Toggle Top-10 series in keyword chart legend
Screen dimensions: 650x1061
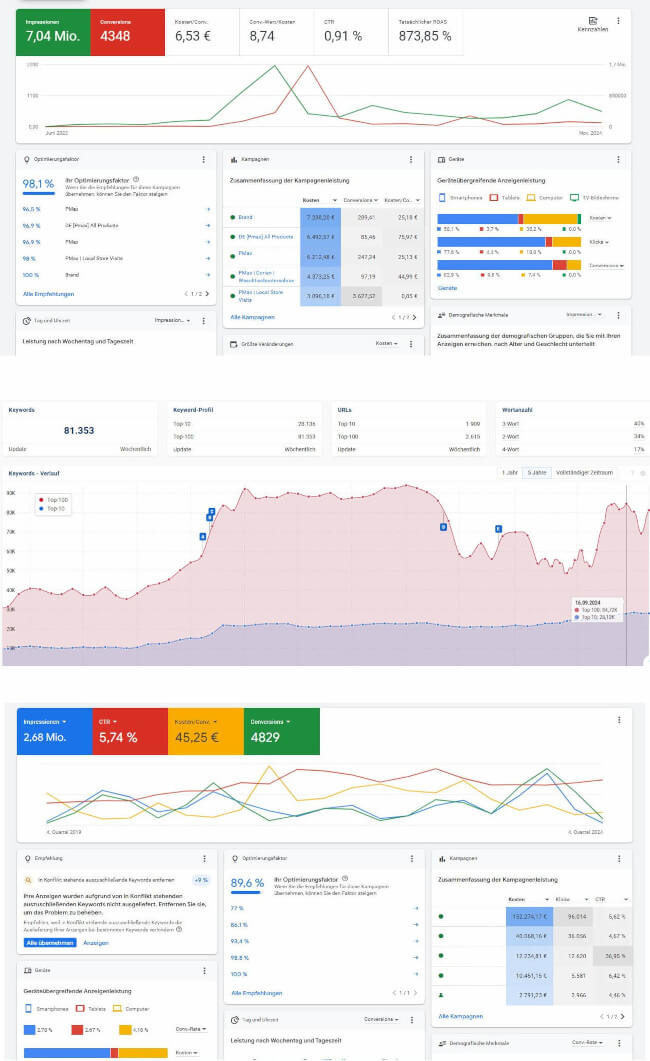pos(51,508)
